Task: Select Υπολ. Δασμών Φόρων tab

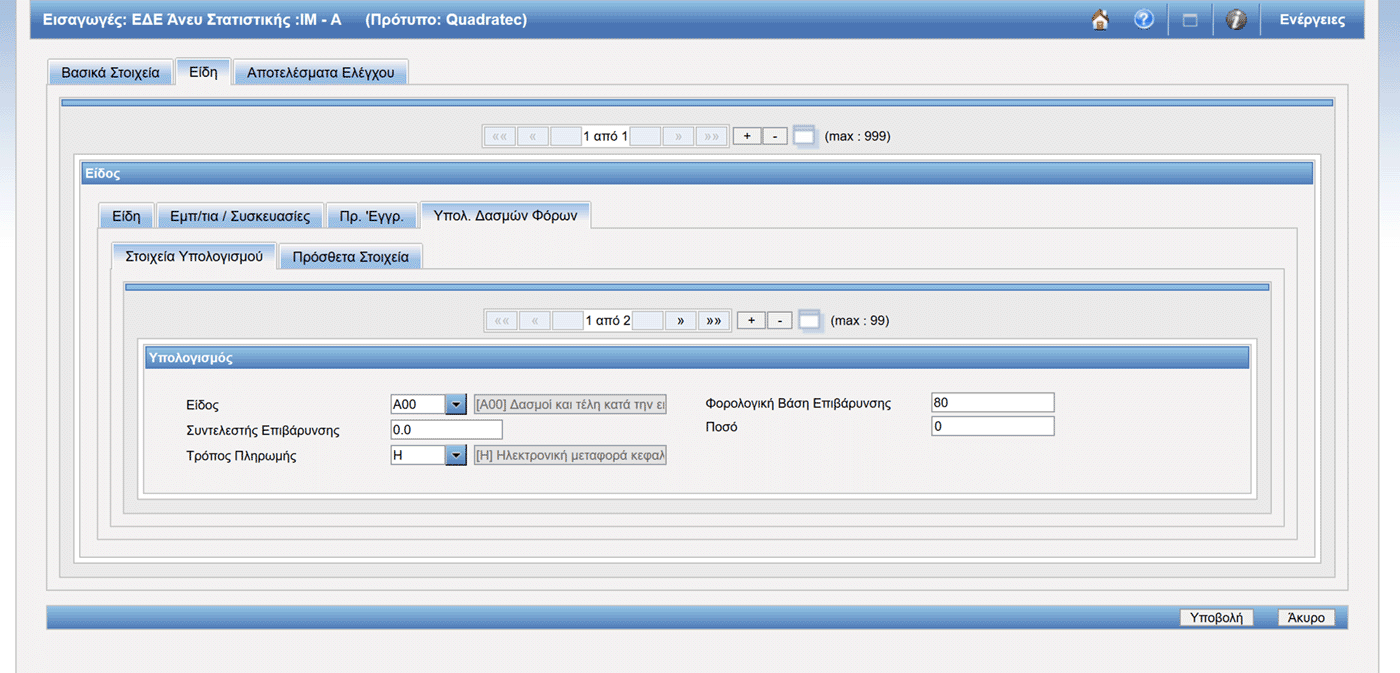Action: (x=505, y=215)
